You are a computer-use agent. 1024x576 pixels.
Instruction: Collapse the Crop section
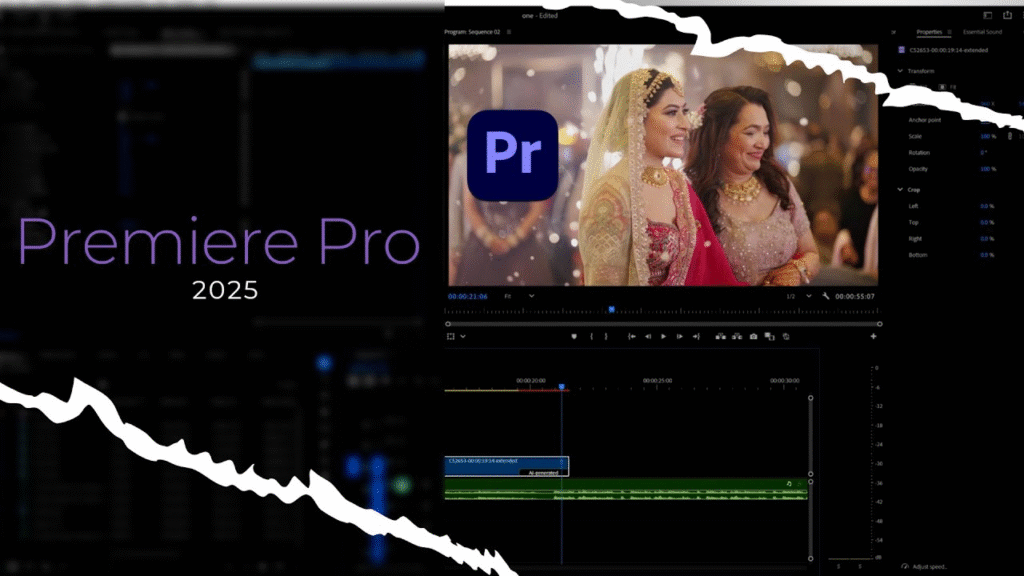pos(900,189)
